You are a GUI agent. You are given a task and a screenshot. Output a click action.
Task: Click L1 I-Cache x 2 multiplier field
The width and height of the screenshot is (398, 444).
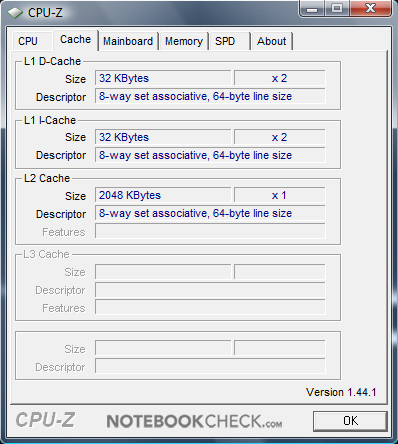(279, 137)
